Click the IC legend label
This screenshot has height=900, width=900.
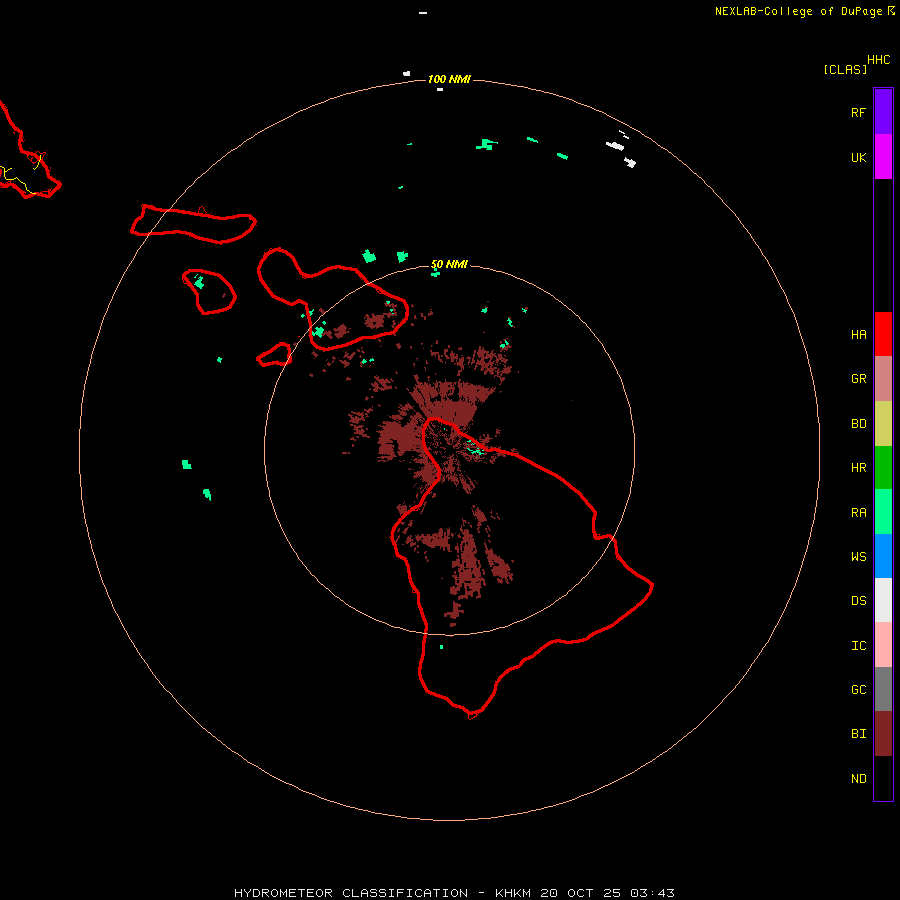pos(859,646)
